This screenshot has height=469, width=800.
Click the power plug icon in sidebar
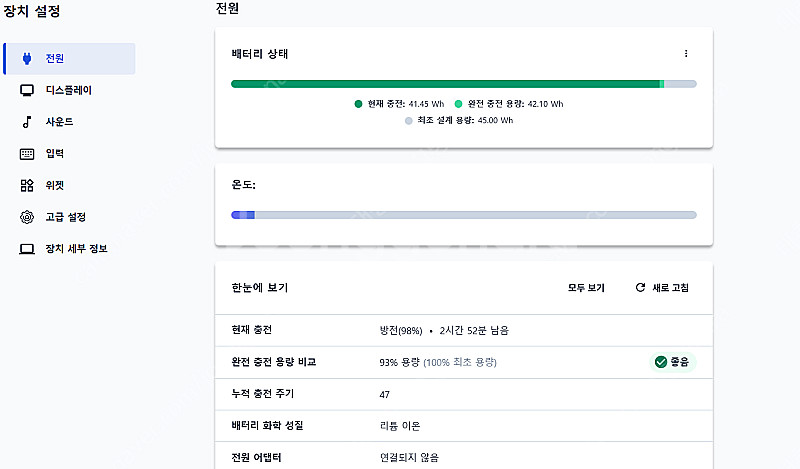[x=27, y=58]
